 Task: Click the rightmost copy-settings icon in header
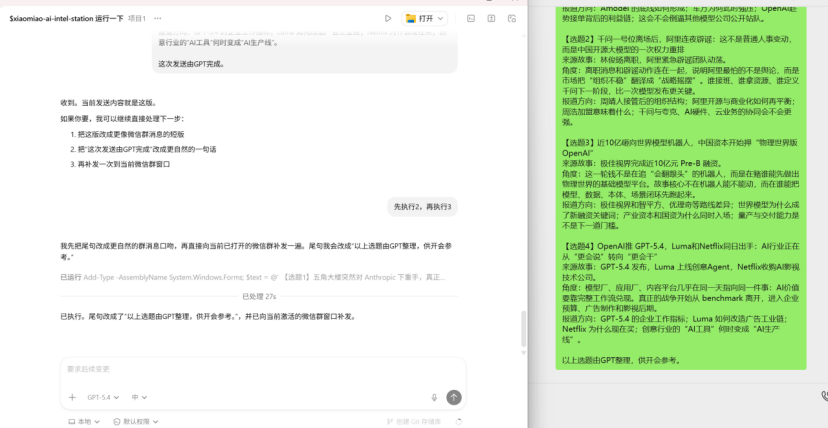pyautogui.click(x=513, y=18)
